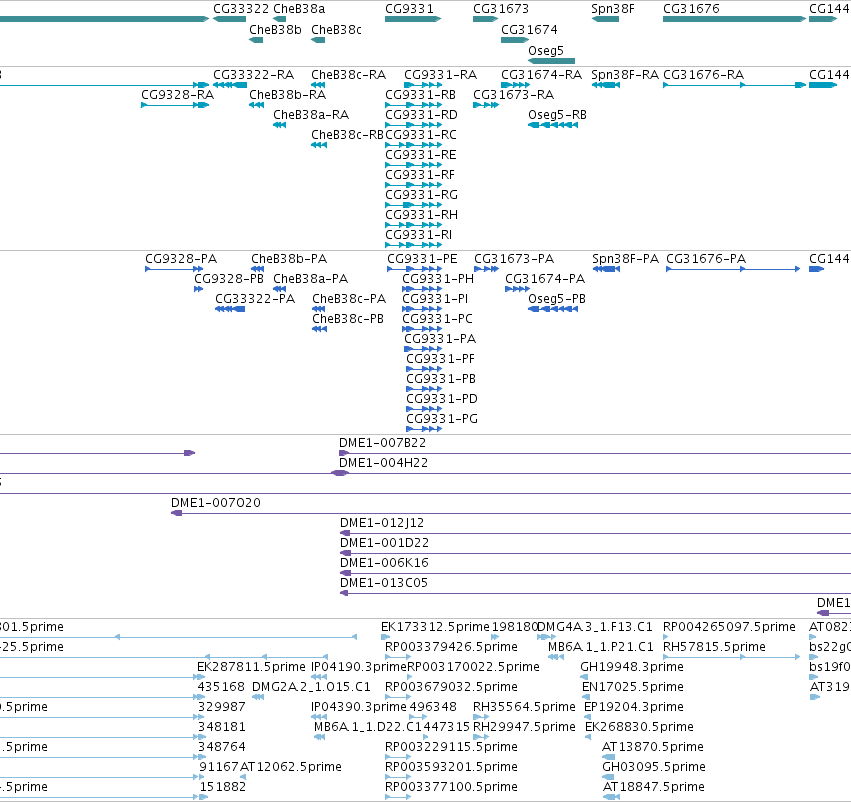Open the Oseg5-RB transcript label
Viewport: 851px width, 802px height.
pyautogui.click(x=557, y=115)
